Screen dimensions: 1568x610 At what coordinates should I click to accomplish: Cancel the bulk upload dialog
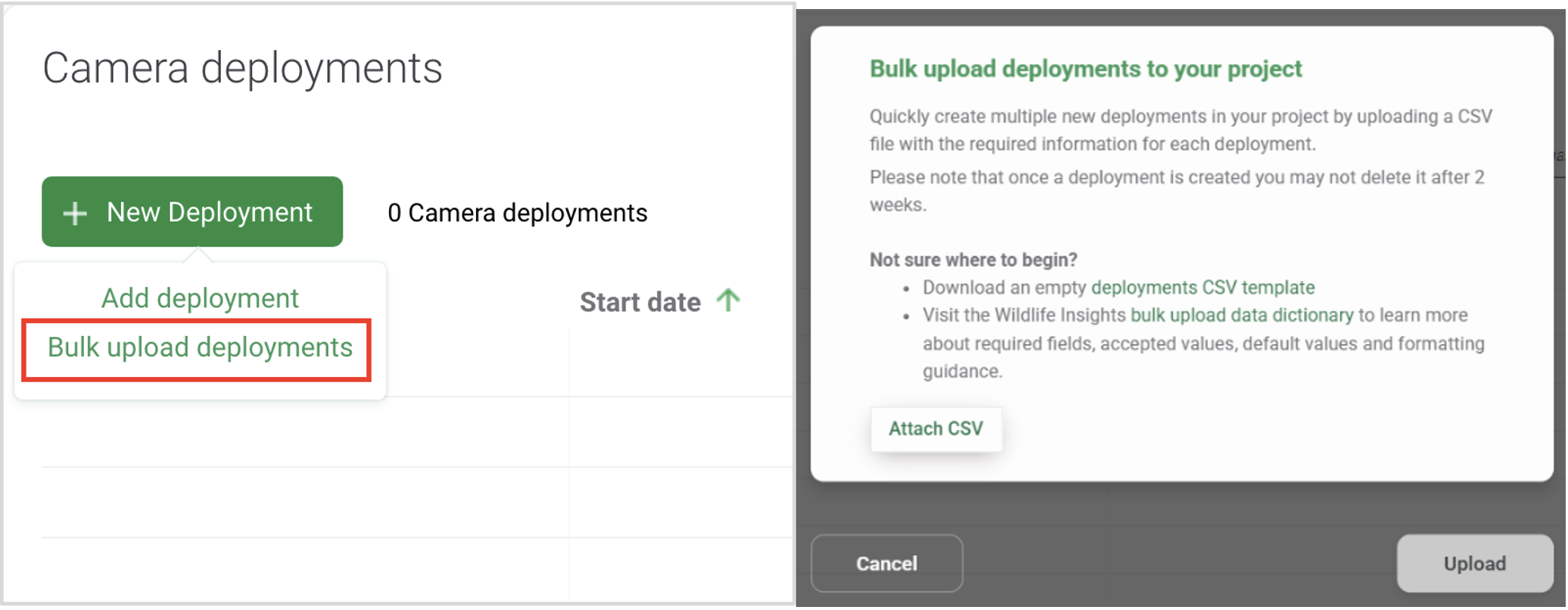(886, 563)
